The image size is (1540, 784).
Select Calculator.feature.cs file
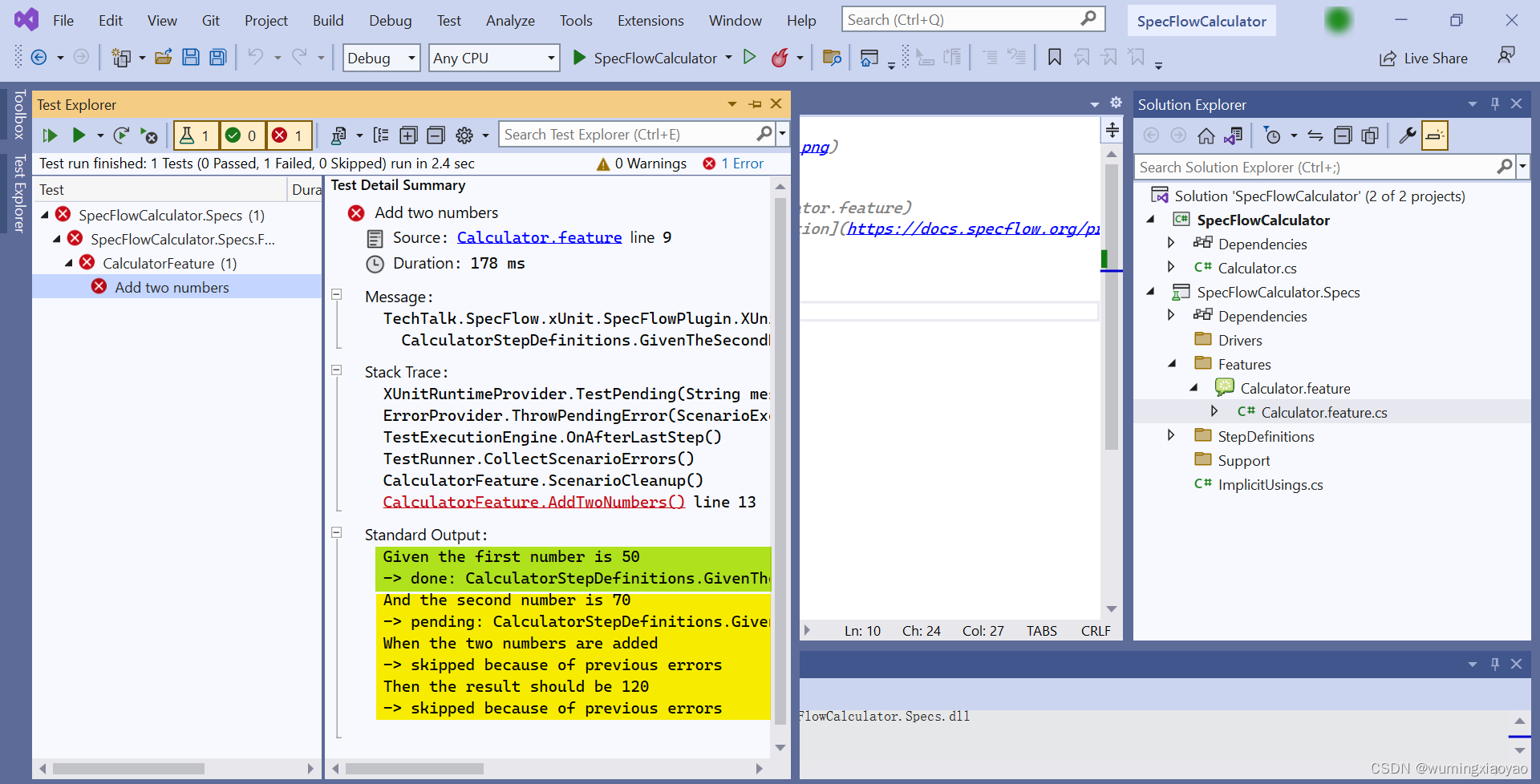click(x=1323, y=412)
